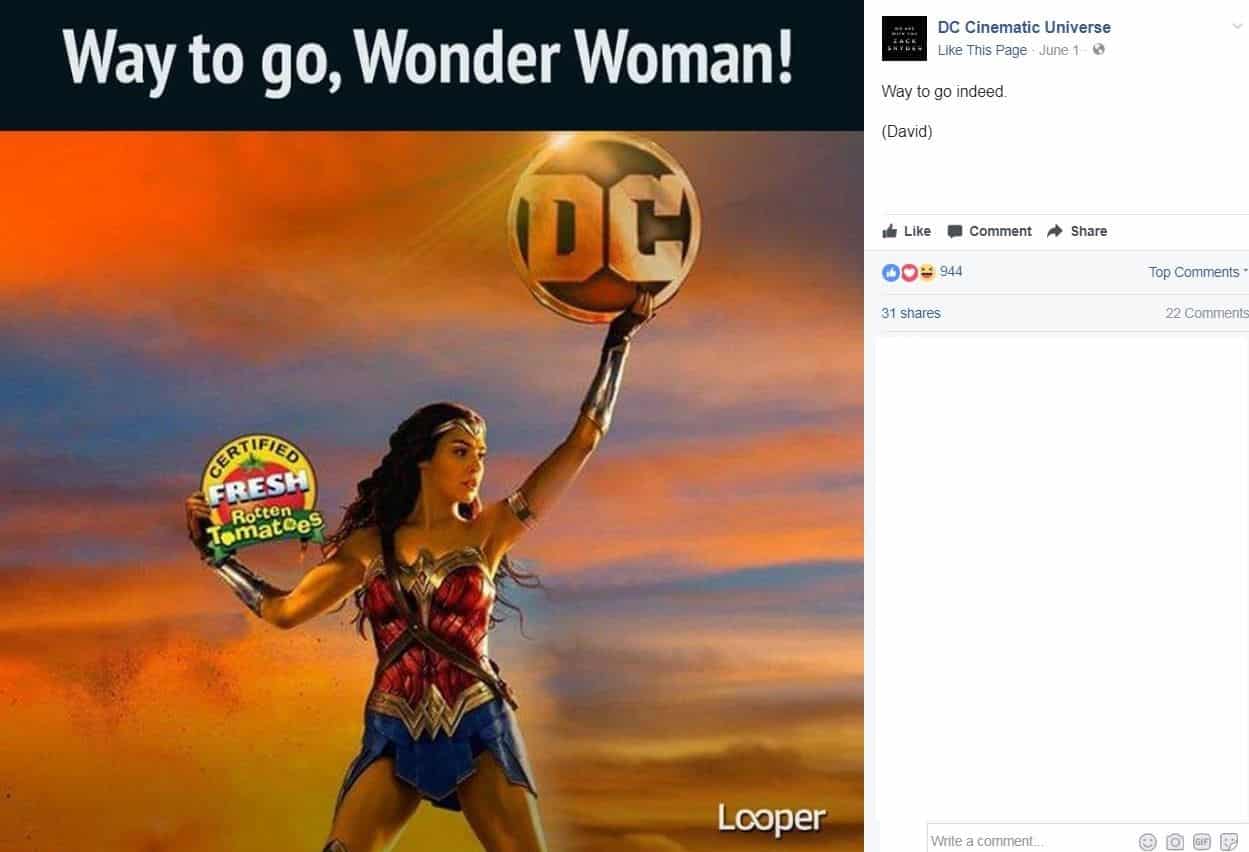The width and height of the screenshot is (1249, 852).
Task: Click the public globe privacy icon
Action: [1099, 50]
